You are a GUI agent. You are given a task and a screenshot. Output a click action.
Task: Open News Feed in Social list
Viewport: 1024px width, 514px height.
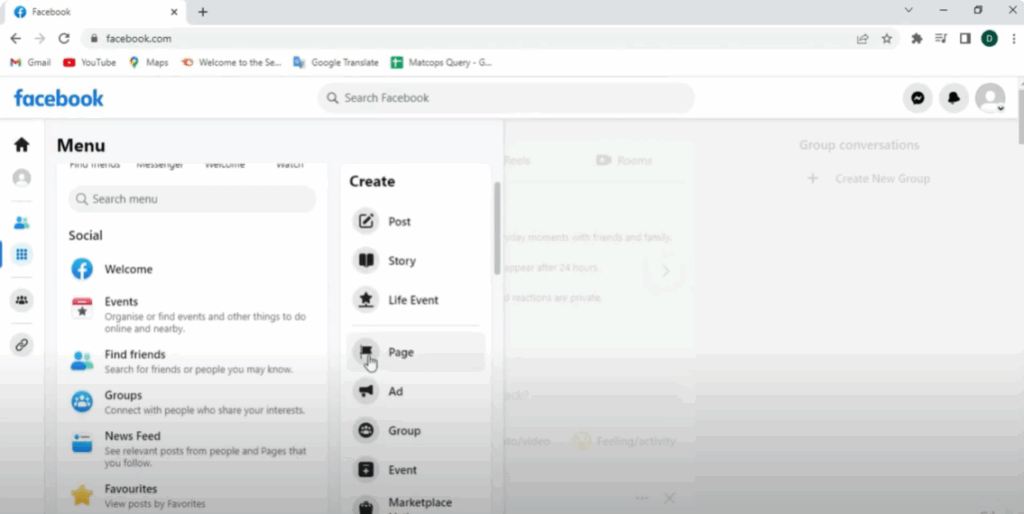(x=191, y=449)
